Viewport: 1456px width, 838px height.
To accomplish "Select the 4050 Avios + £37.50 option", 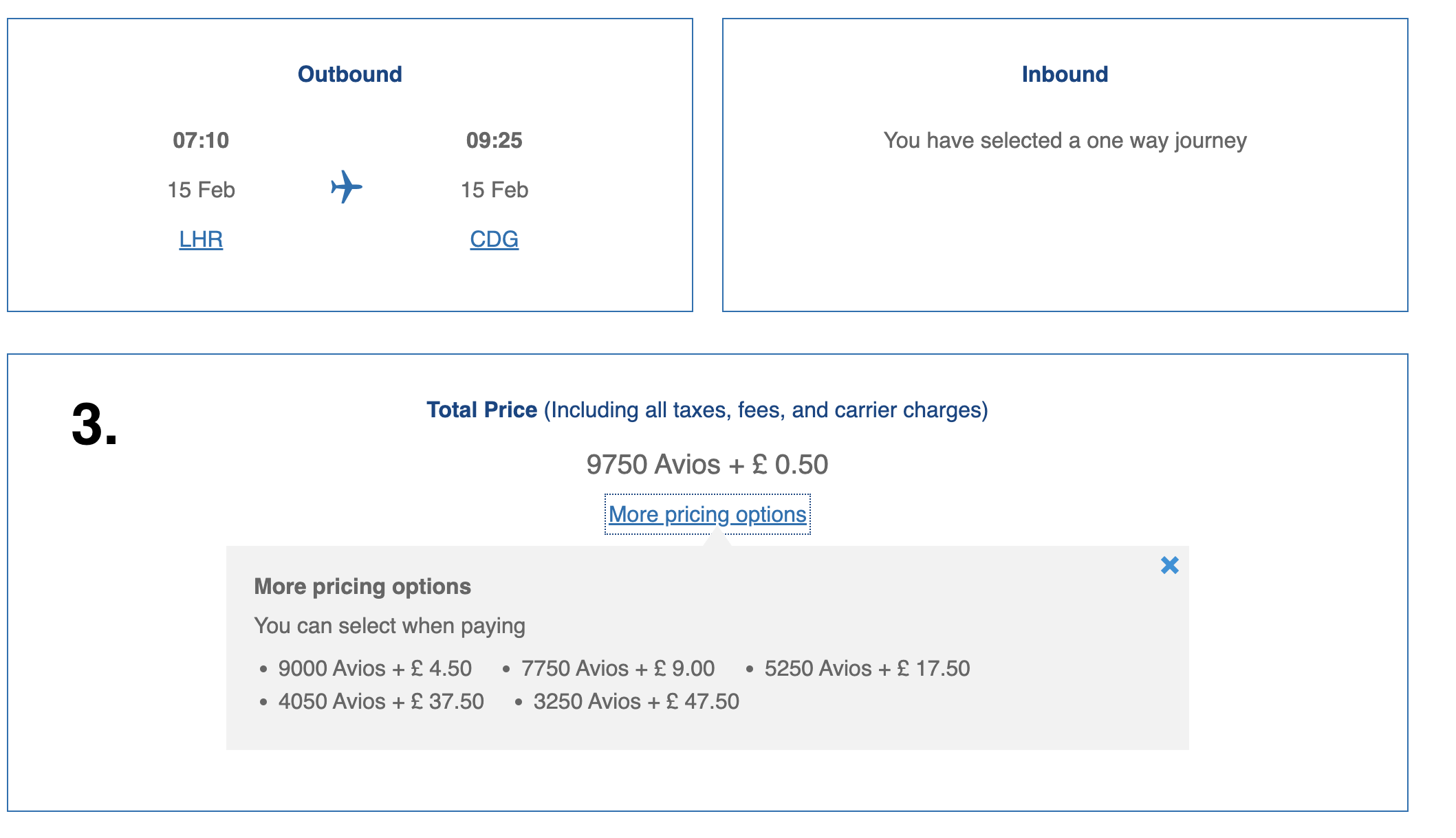I will tap(381, 701).
